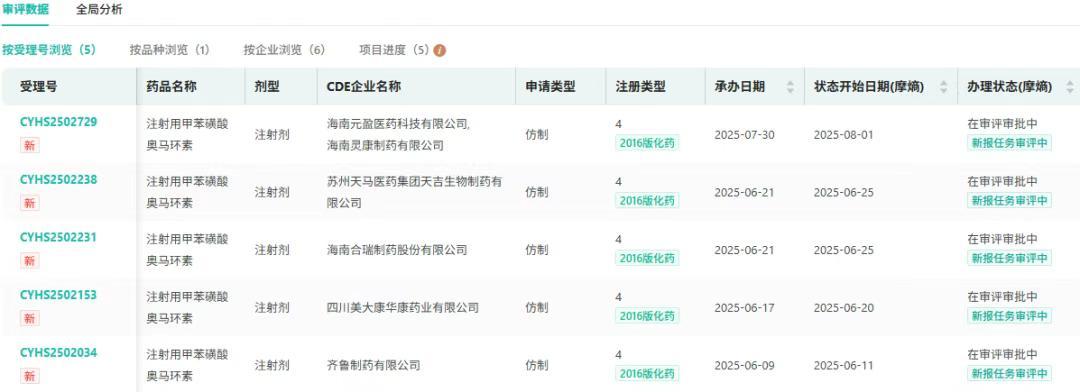The image size is (1080, 392).
Task: Click drug name in CYHS2502034 row
Action: [187, 365]
